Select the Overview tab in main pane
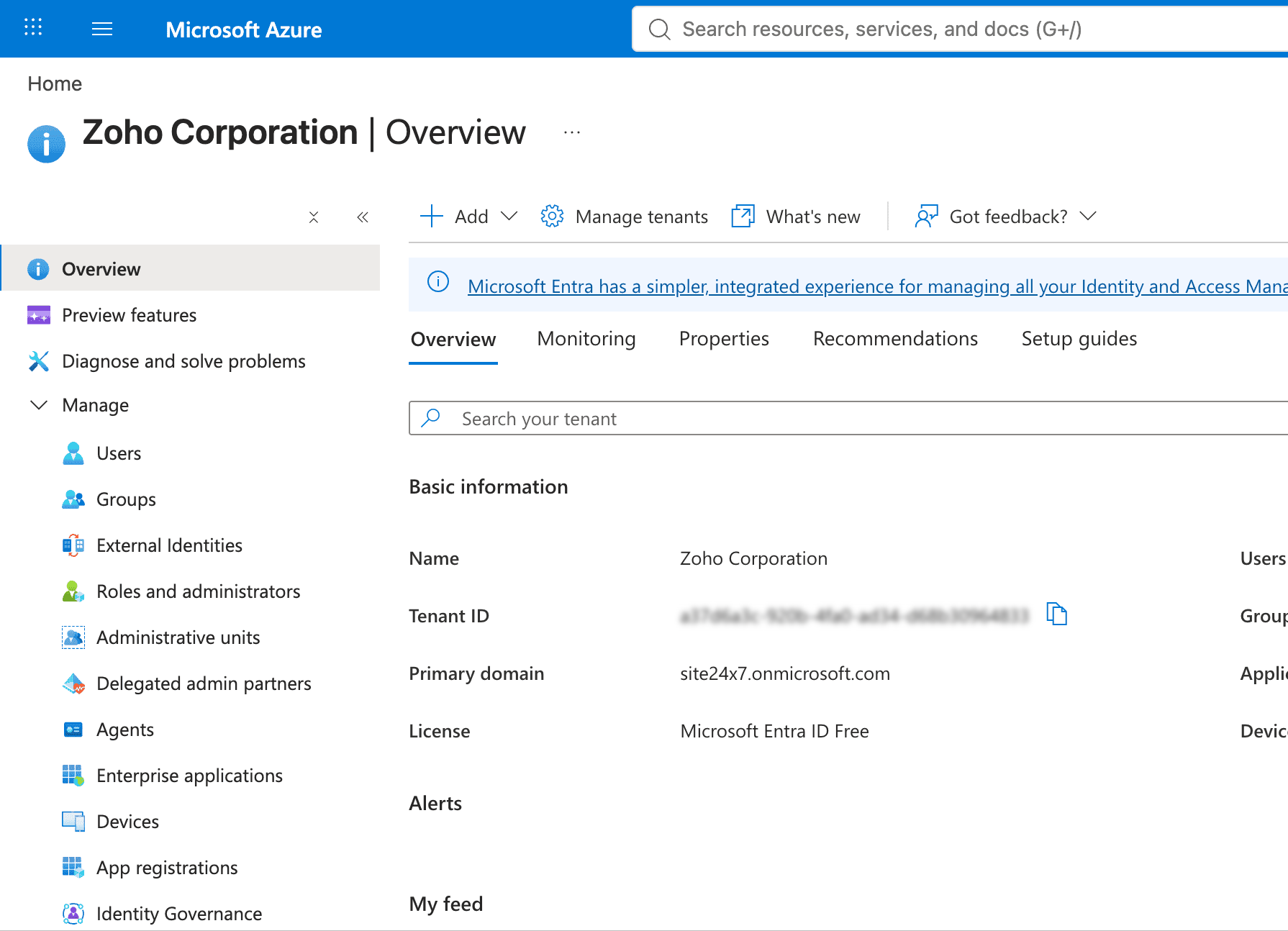 coord(453,340)
